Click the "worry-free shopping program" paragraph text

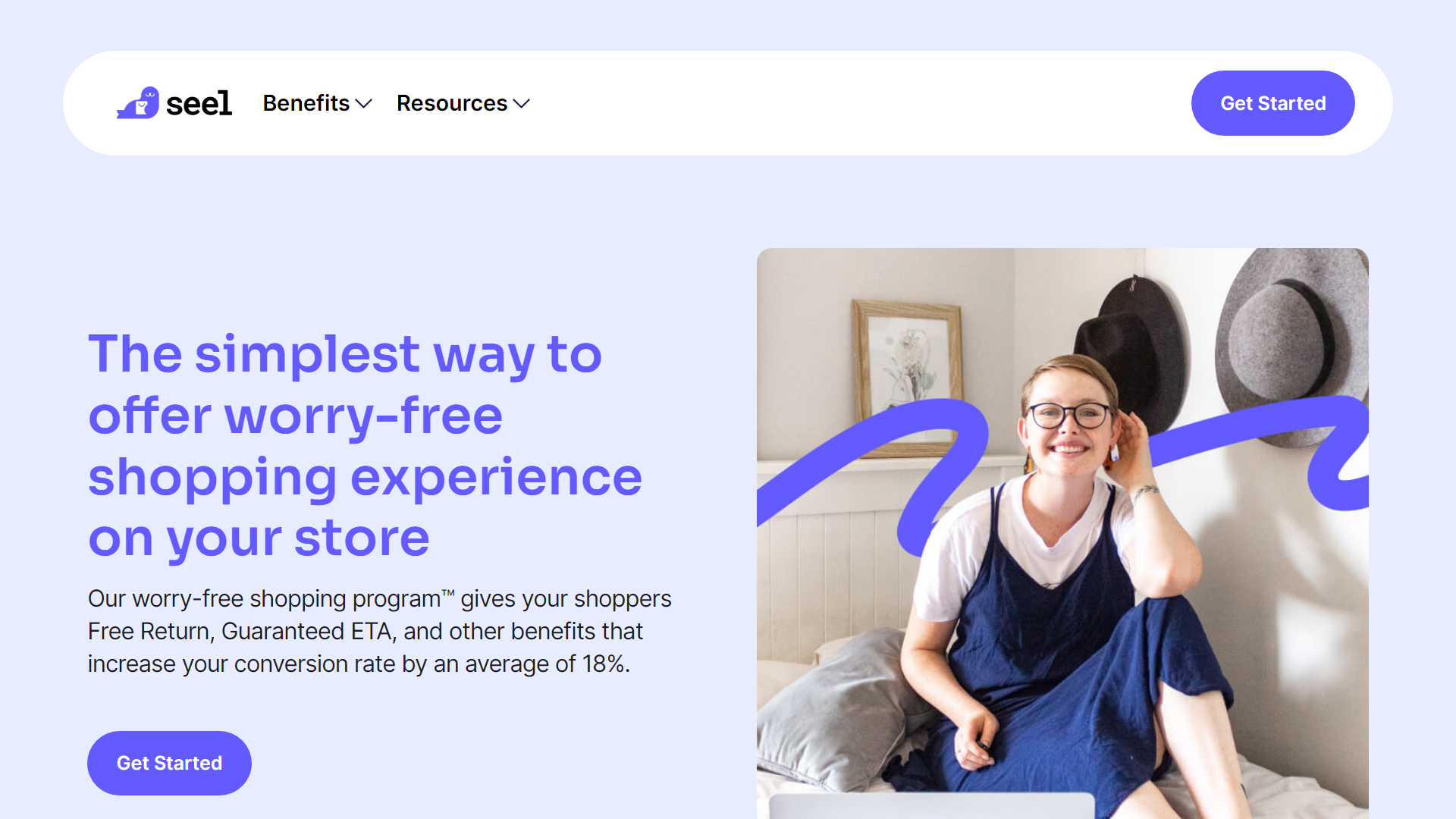379,631
